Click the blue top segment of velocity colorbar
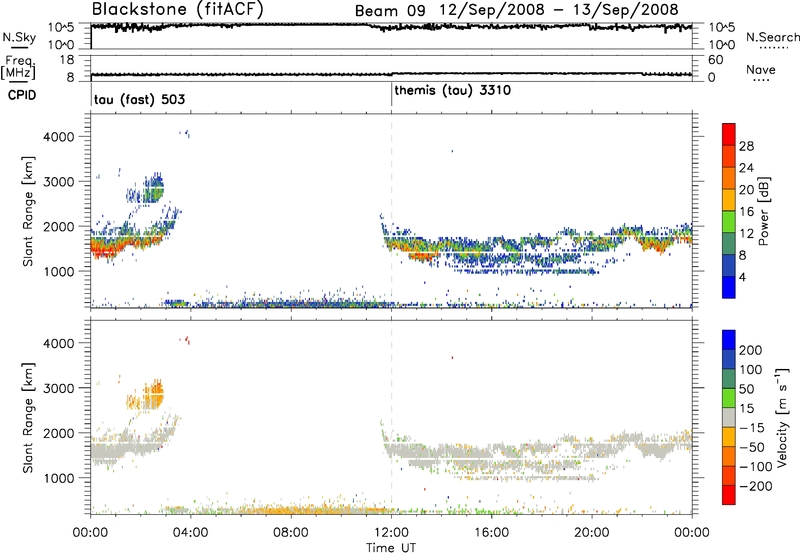The width and height of the screenshot is (800, 554). point(729,340)
